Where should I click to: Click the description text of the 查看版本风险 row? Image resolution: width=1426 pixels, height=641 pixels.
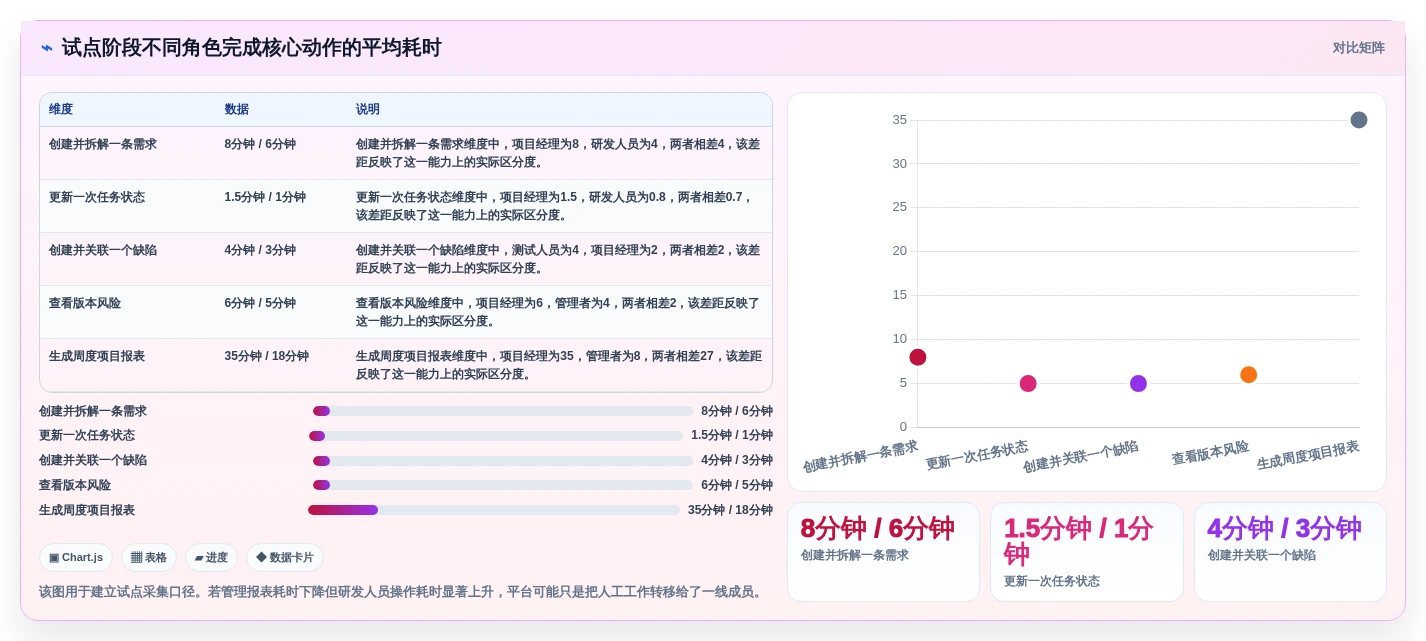coord(558,312)
